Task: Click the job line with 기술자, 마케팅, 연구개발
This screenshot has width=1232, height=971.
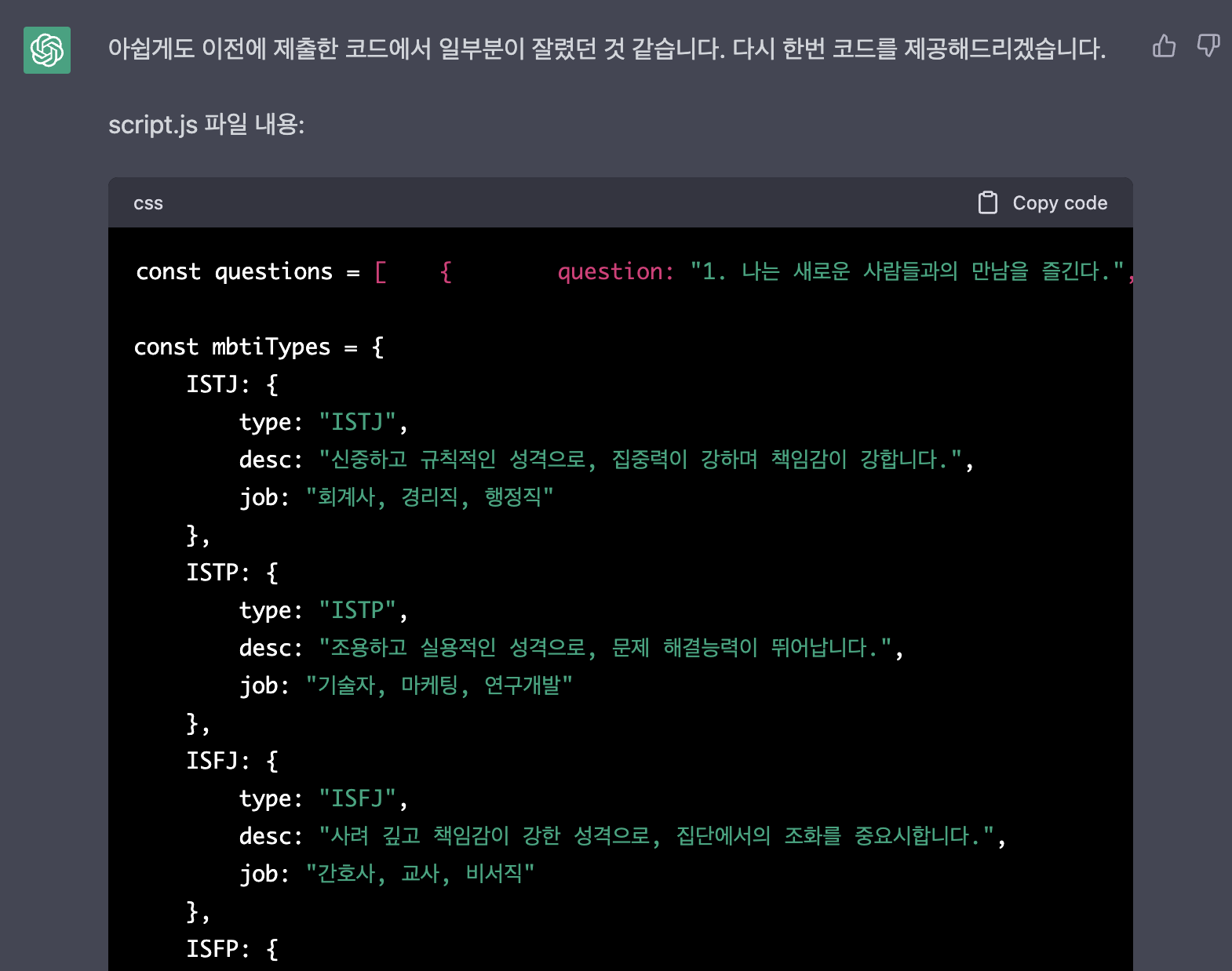Action: pos(406,686)
